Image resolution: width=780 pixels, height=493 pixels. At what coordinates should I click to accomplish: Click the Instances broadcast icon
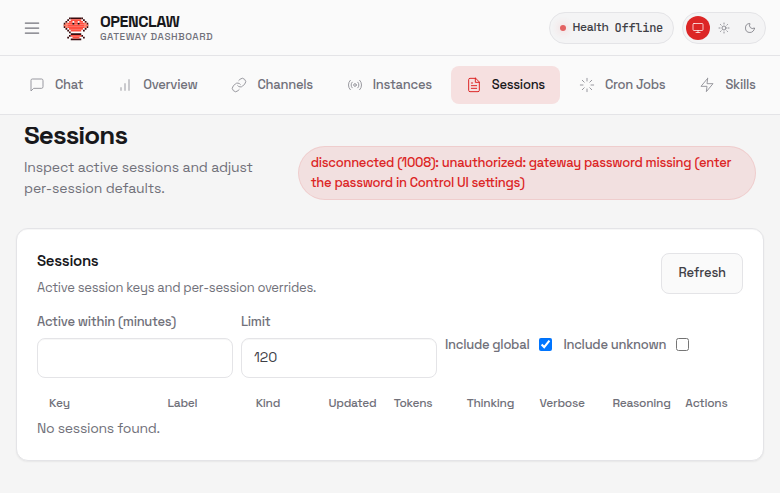[355, 85]
